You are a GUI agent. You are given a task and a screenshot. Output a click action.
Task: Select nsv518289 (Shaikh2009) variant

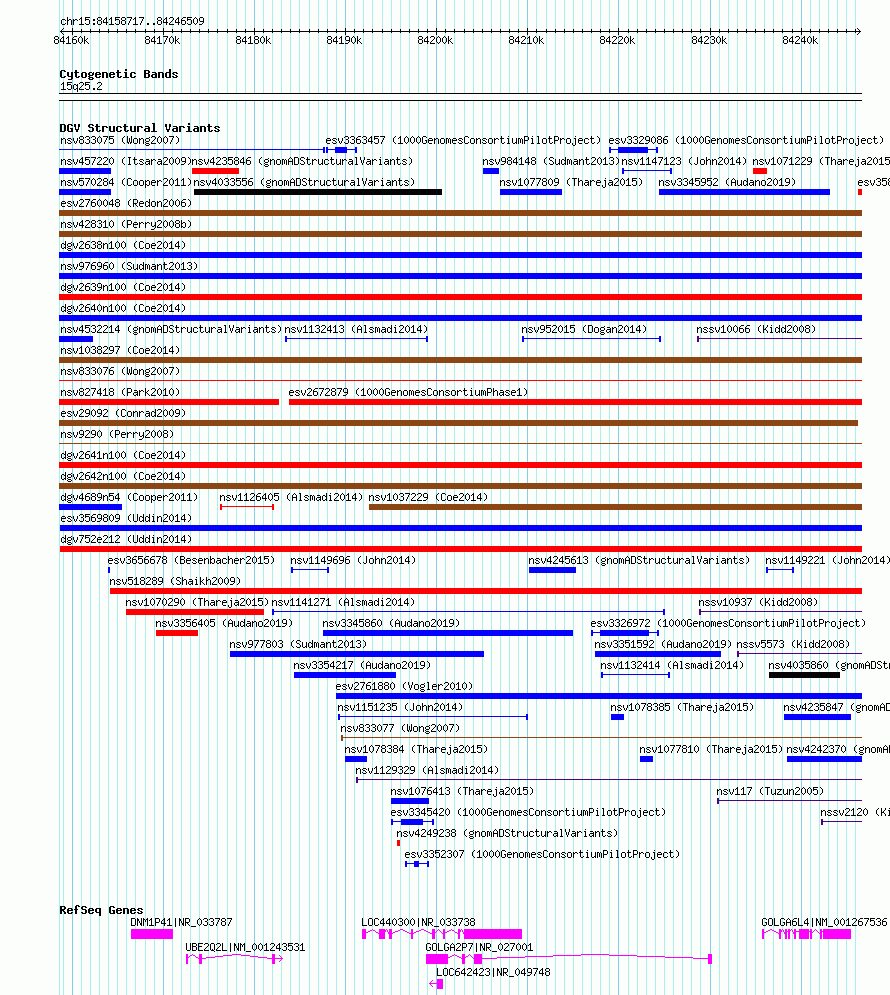(175, 581)
